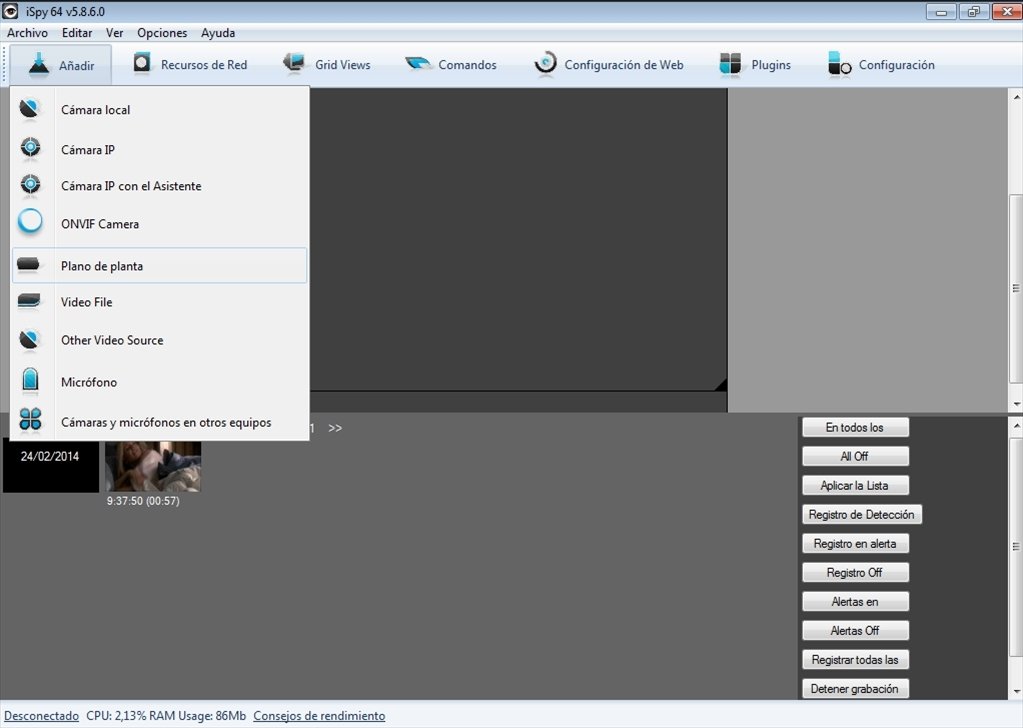
Task: Click the Video File icon
Action: coord(29,301)
